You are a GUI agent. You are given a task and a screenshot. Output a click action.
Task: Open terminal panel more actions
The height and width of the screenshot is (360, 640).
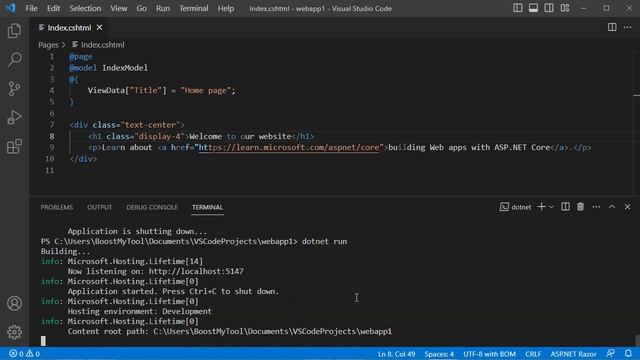coord(596,207)
